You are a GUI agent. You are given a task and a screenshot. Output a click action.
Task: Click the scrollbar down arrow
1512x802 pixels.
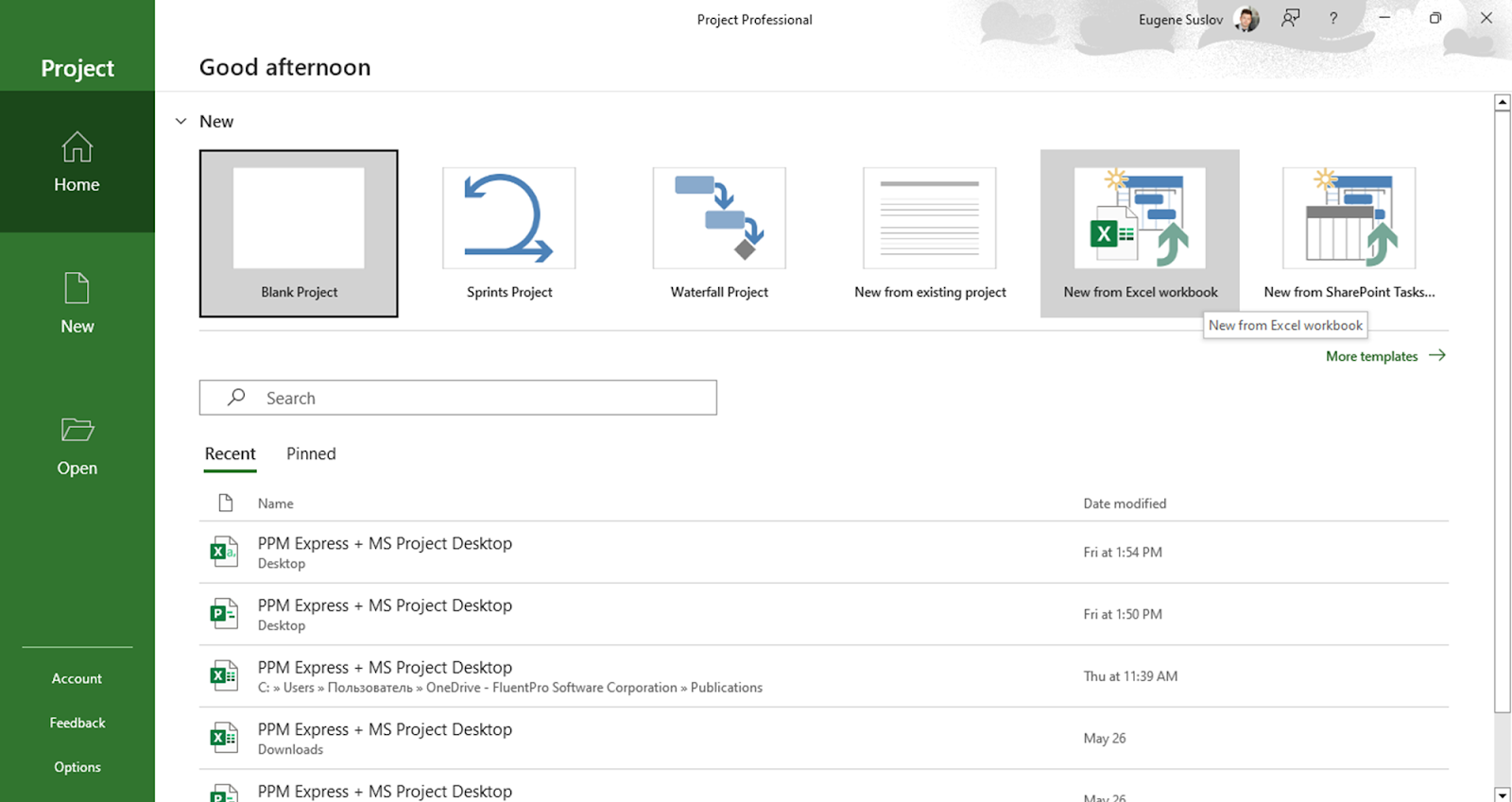(1502, 794)
